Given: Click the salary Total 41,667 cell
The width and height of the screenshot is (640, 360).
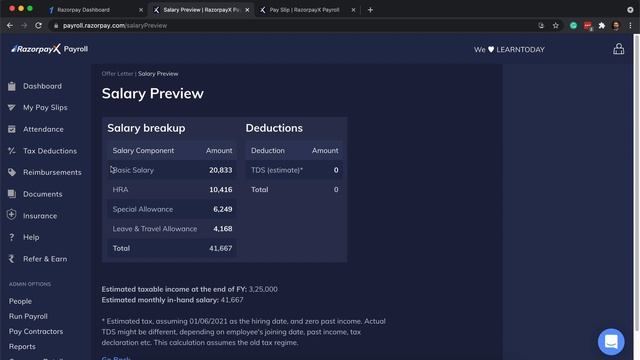Looking at the screenshot, I should [x=220, y=248].
